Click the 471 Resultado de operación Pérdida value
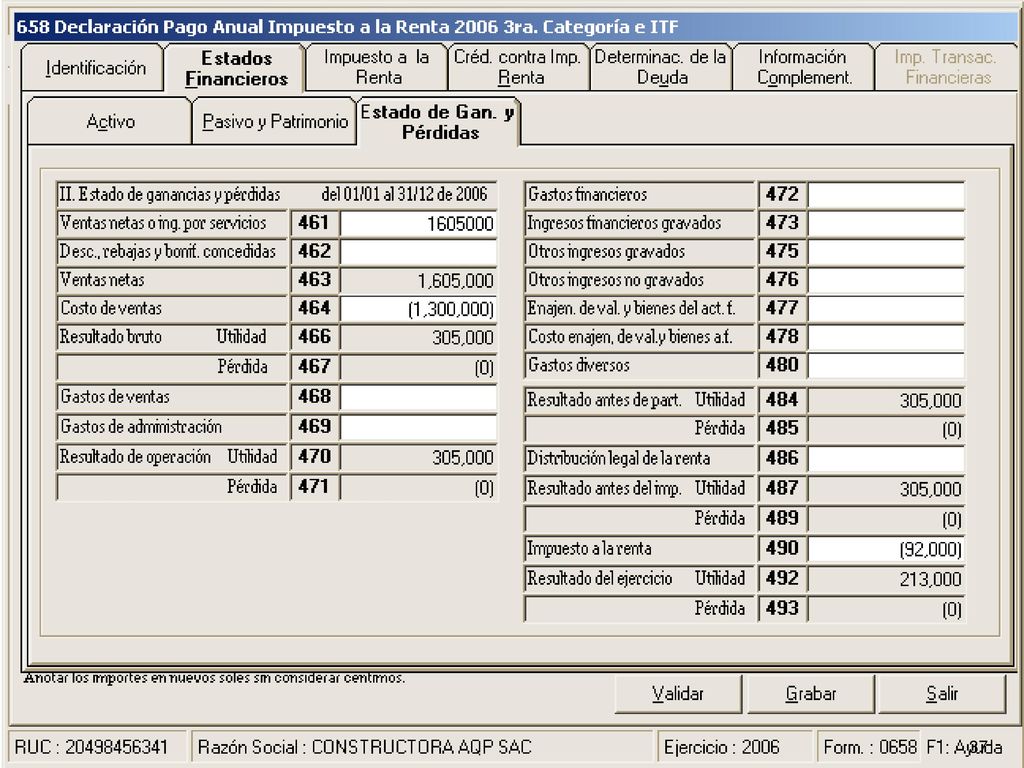1024x768 pixels. [419, 488]
